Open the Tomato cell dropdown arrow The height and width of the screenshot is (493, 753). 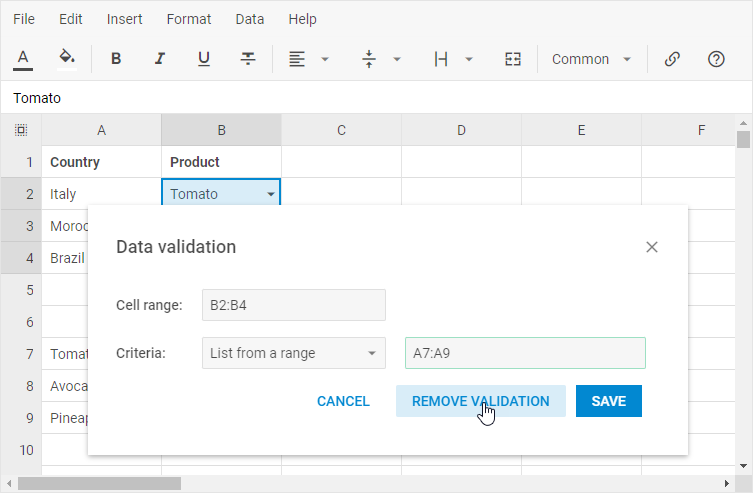[271, 194]
